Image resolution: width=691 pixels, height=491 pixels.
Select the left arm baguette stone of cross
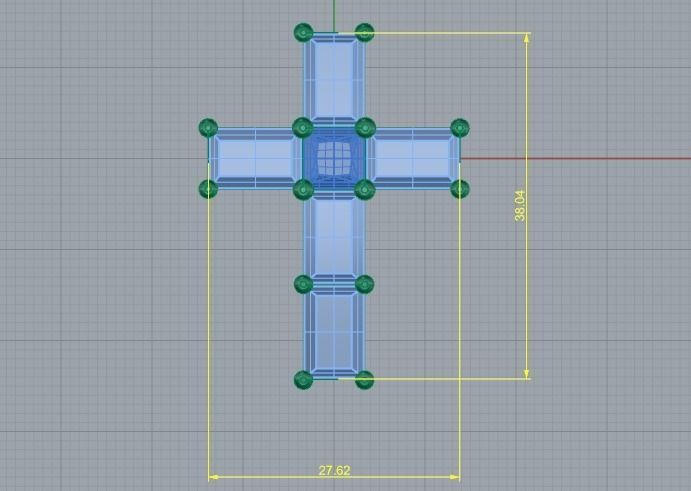pyautogui.click(x=256, y=159)
